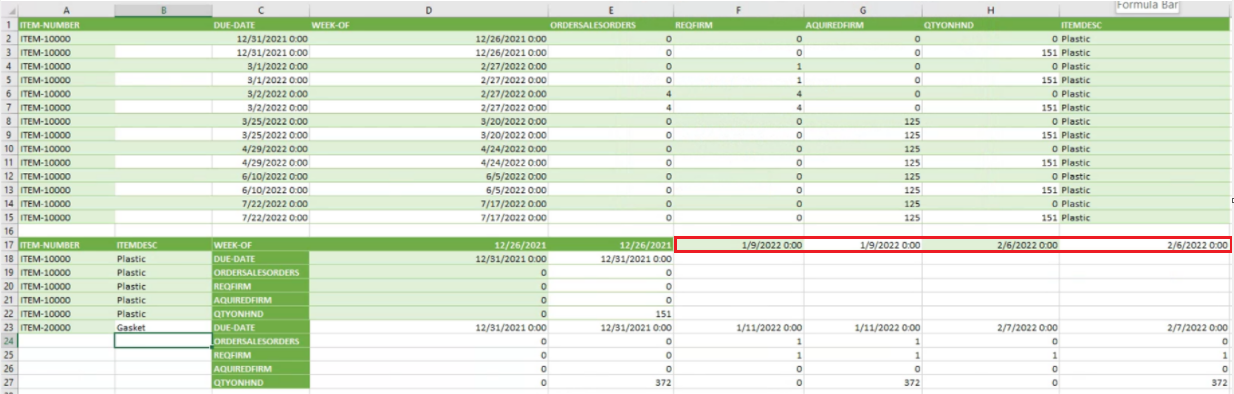Viewport: 1234px width, 394px height.
Task: Click ORDERSALESORDERS header cell in row 1
Action: [610, 24]
